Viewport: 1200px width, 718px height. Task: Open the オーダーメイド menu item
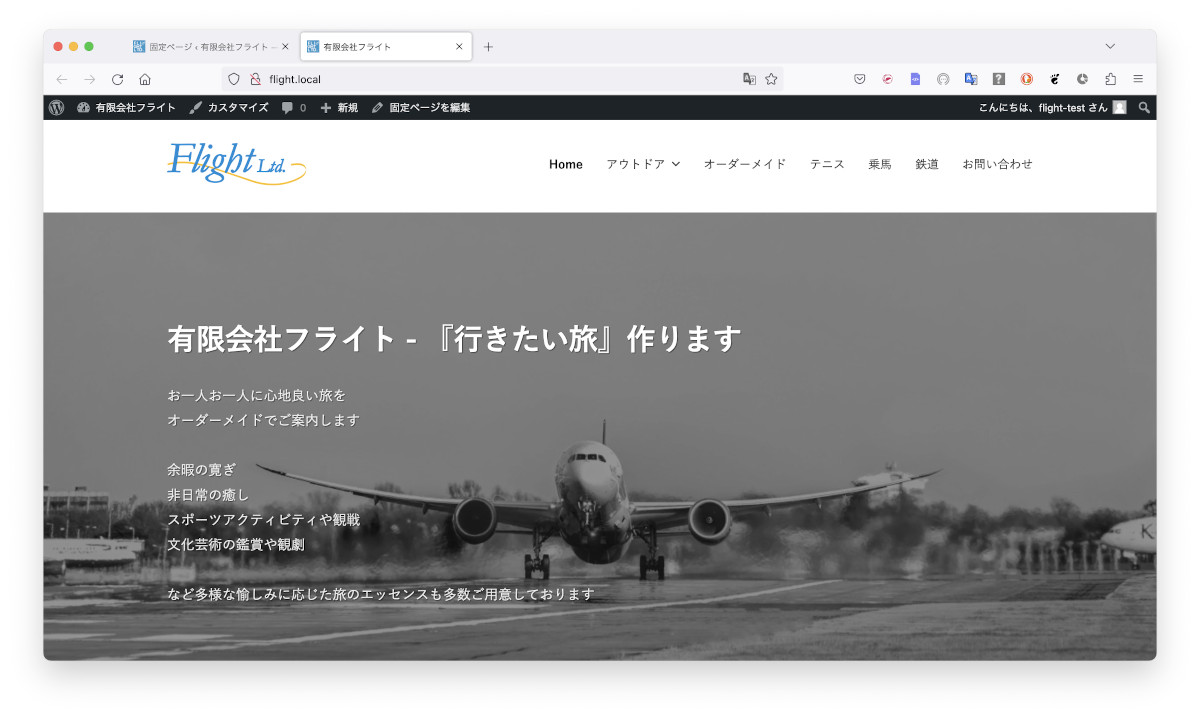[x=745, y=164]
